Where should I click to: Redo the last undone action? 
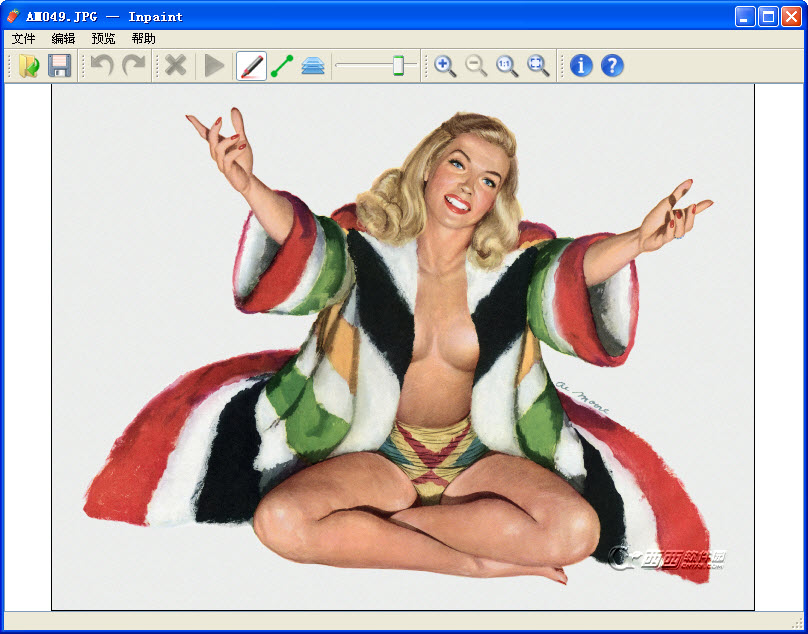pyautogui.click(x=133, y=66)
